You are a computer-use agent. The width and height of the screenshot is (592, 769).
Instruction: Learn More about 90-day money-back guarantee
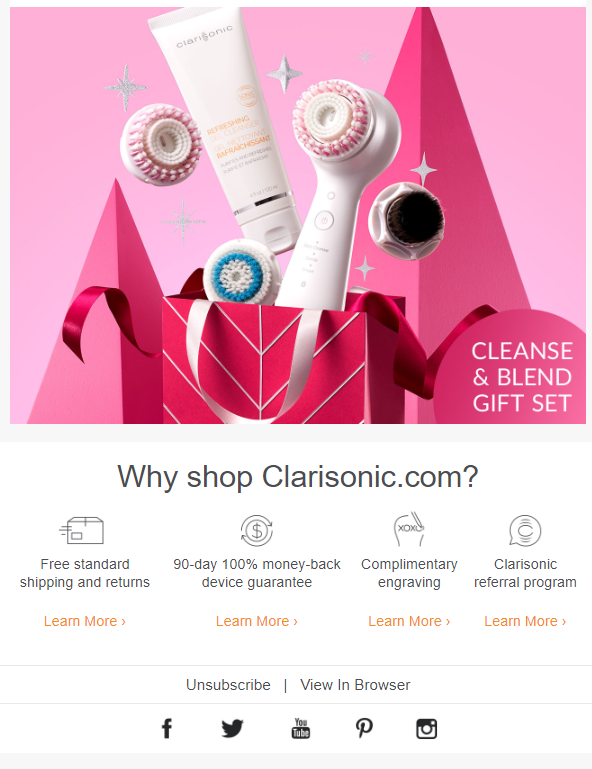click(257, 621)
